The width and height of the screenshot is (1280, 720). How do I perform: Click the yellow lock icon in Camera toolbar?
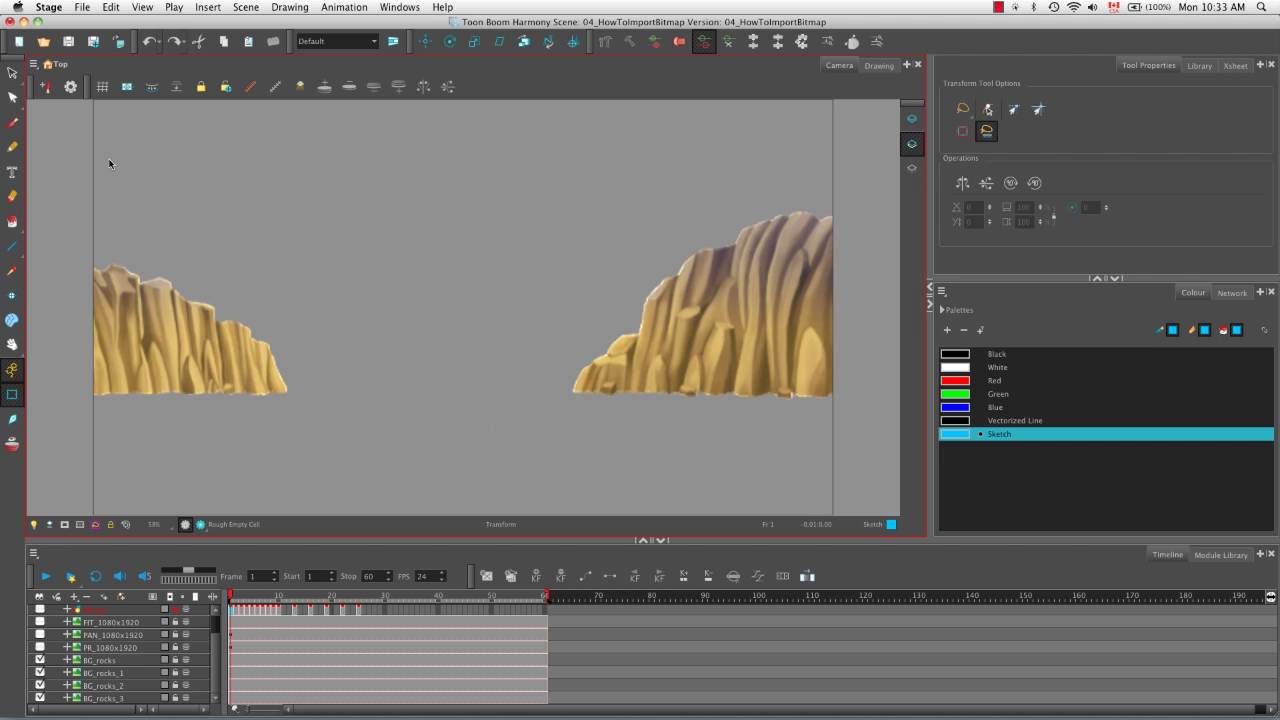click(201, 87)
